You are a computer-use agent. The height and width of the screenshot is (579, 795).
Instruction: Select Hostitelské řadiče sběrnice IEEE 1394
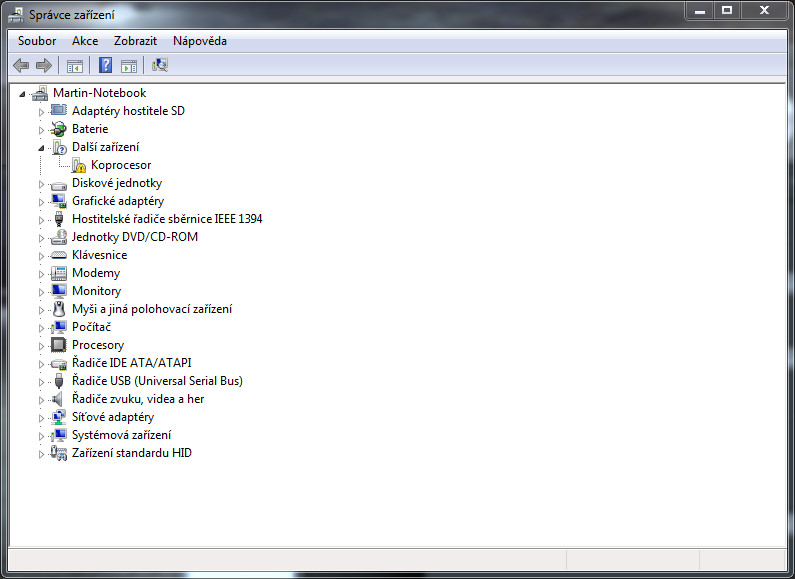[167, 219]
